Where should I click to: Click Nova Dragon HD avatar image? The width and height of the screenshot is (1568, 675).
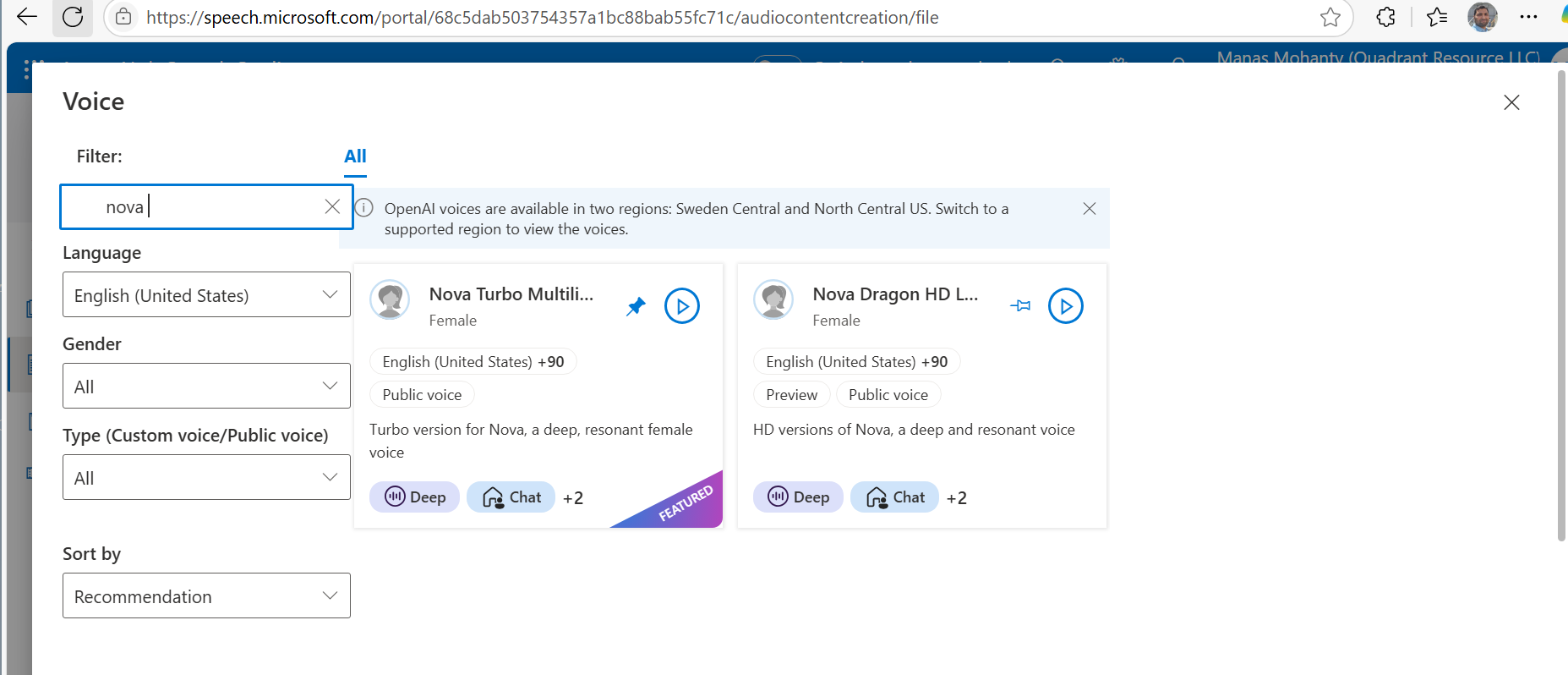[x=773, y=299]
